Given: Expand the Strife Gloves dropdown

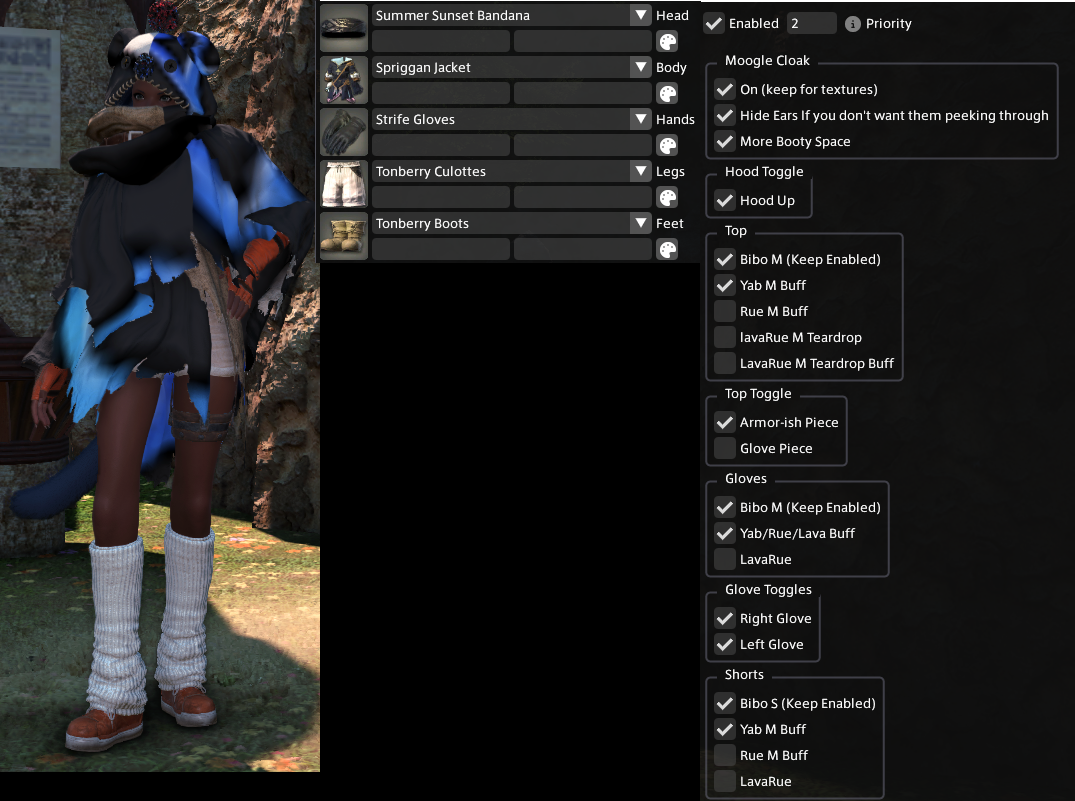Looking at the screenshot, I should click(640, 119).
